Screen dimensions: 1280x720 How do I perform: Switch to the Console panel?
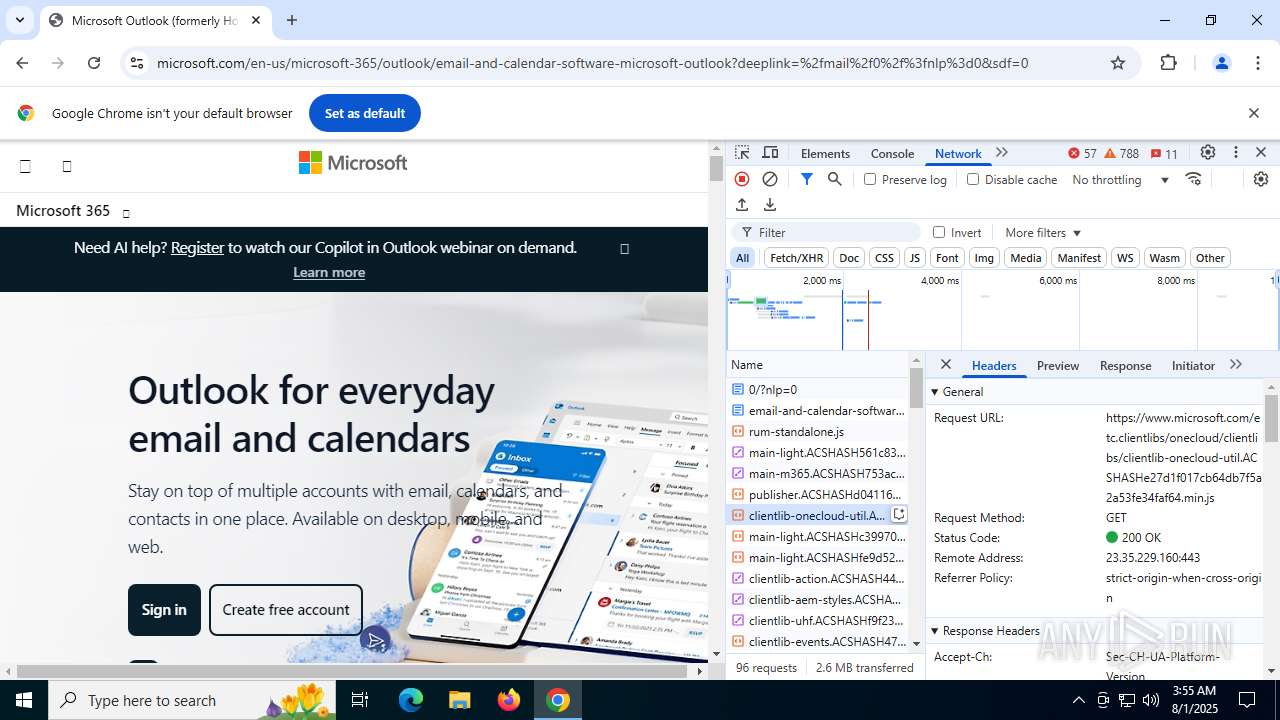coord(892,153)
